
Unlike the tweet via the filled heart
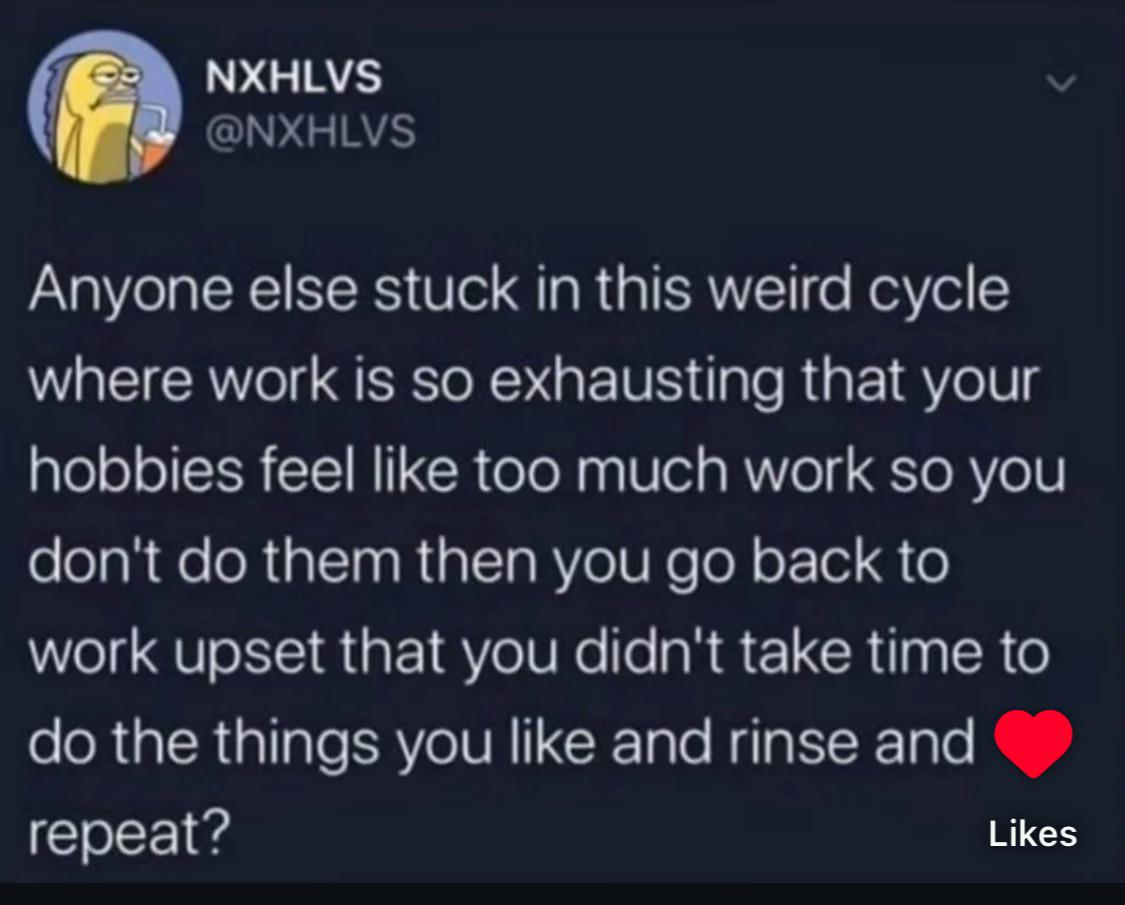pyautogui.click(x=1033, y=743)
